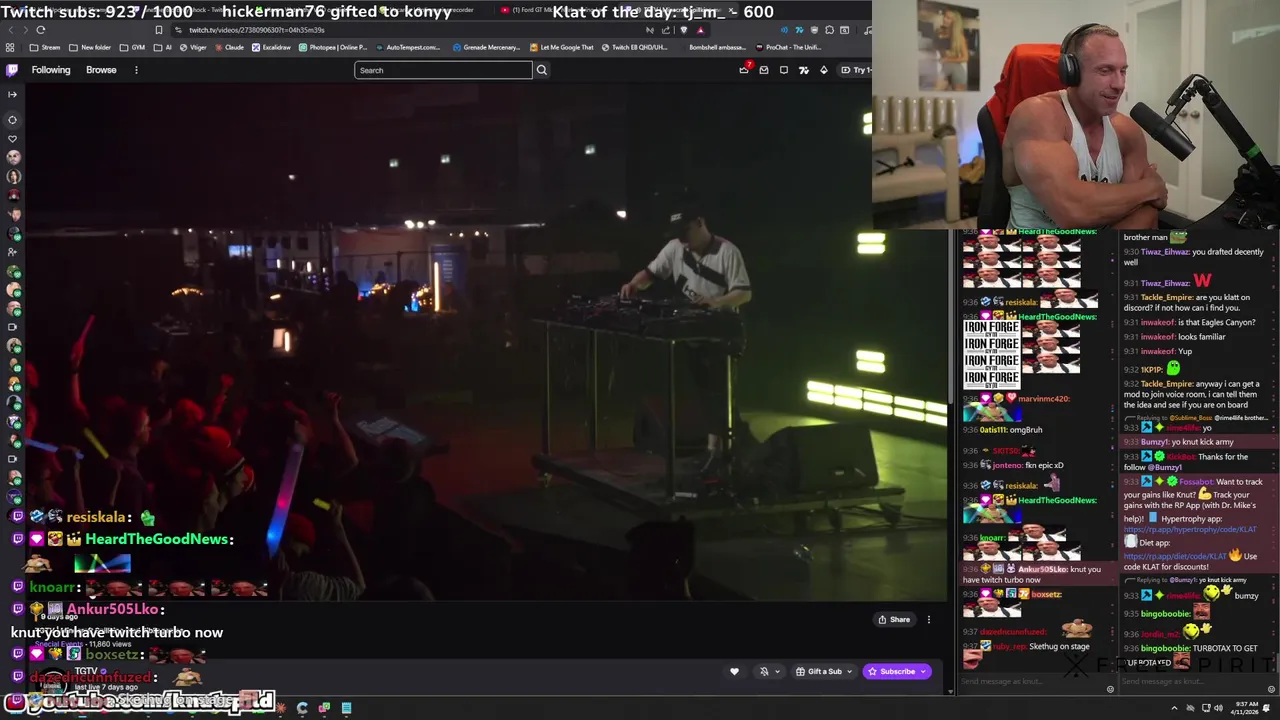Viewport: 1280px width, 720px height.
Task: Open the video options three-dot menu next to Share
Action: point(929,620)
